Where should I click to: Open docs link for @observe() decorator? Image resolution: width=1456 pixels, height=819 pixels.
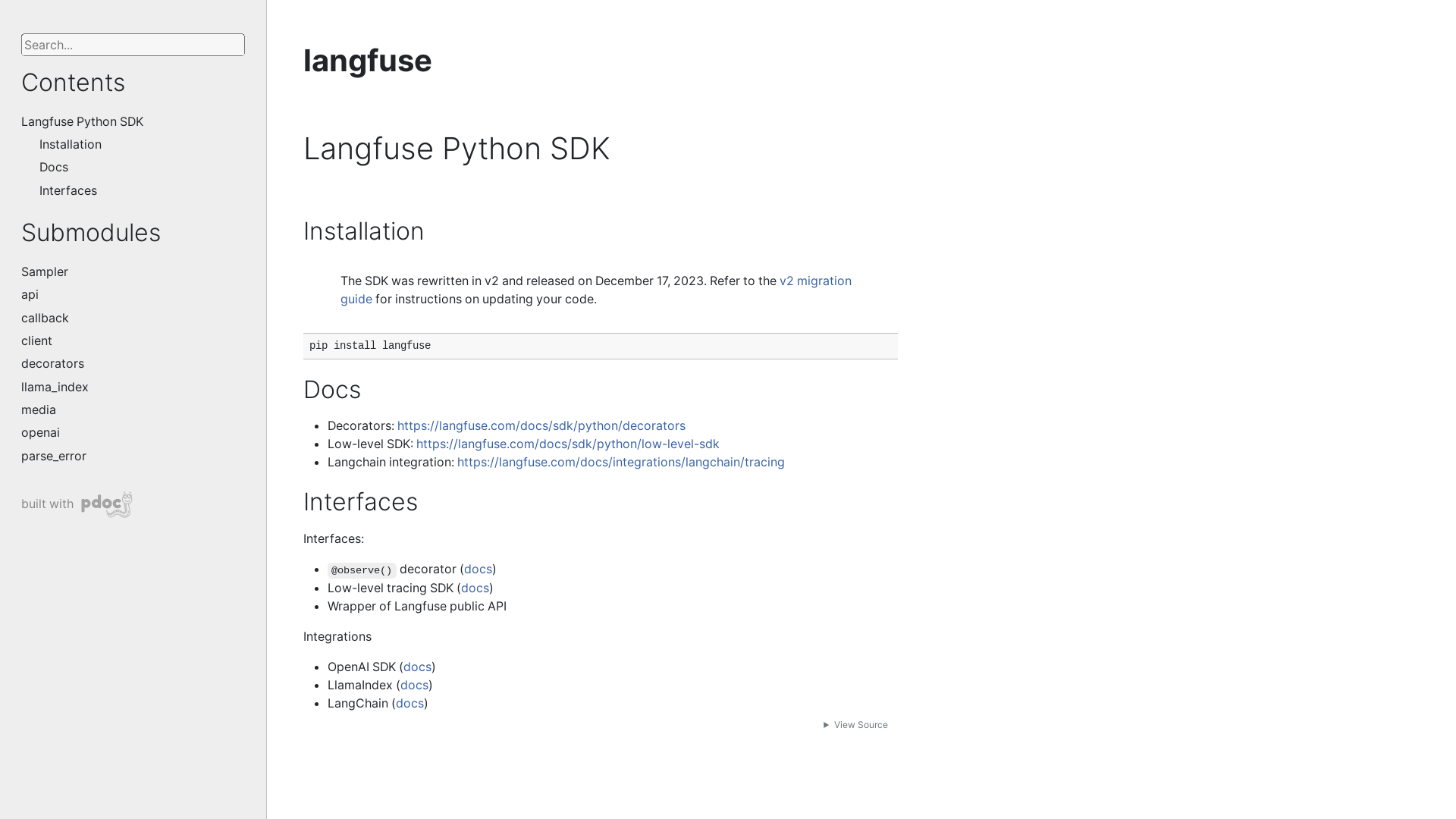(478, 569)
